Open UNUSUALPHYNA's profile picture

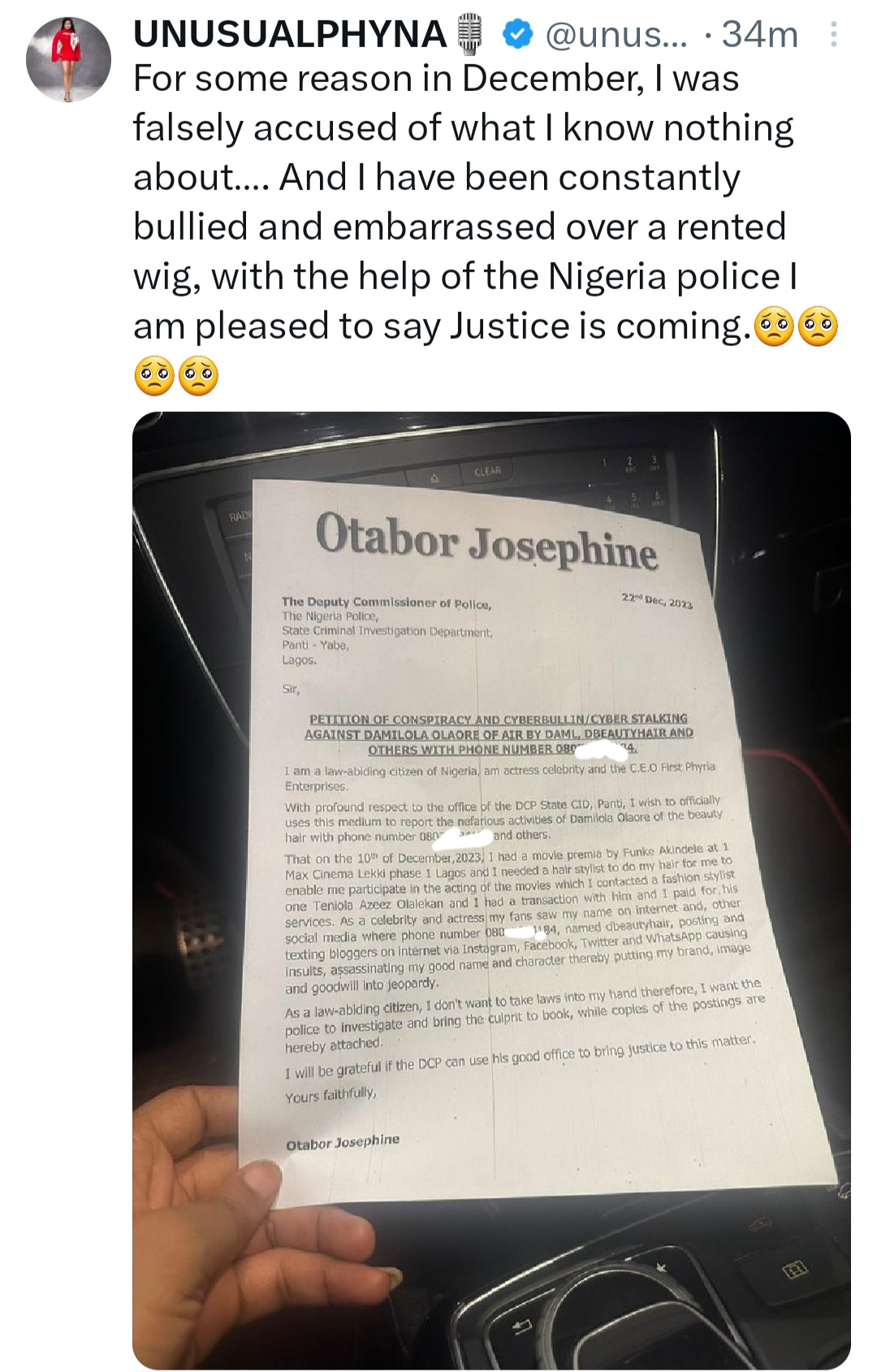pyautogui.click(x=68, y=59)
